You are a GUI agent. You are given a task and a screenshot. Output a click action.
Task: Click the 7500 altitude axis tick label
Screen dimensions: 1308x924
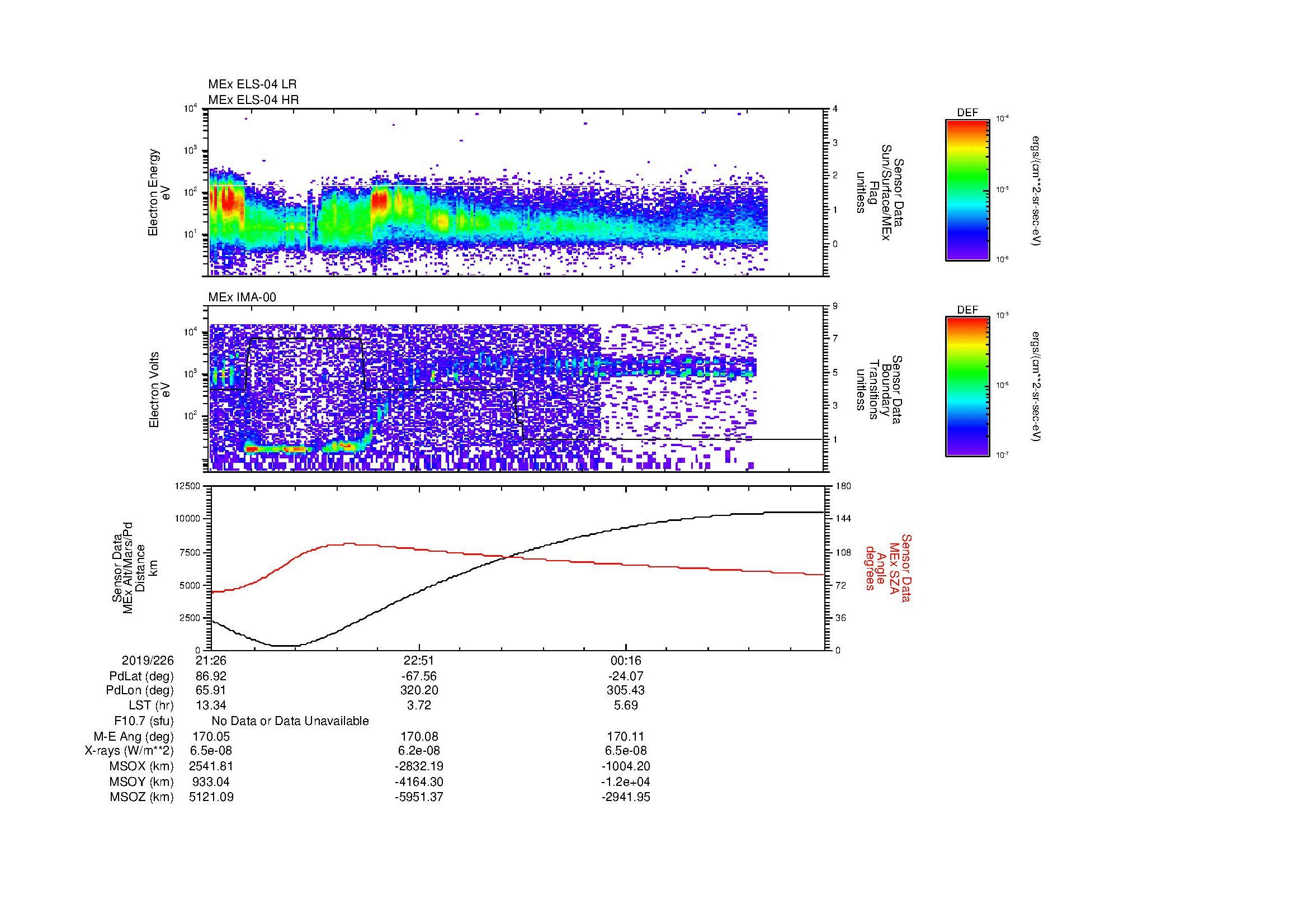click(x=190, y=552)
